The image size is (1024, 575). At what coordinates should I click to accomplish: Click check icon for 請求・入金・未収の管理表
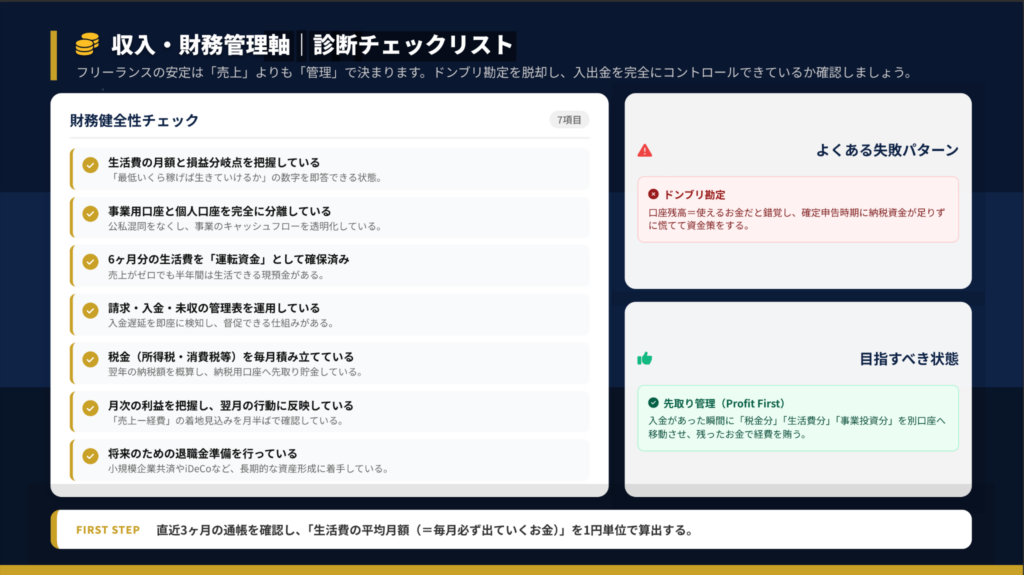[90, 312]
